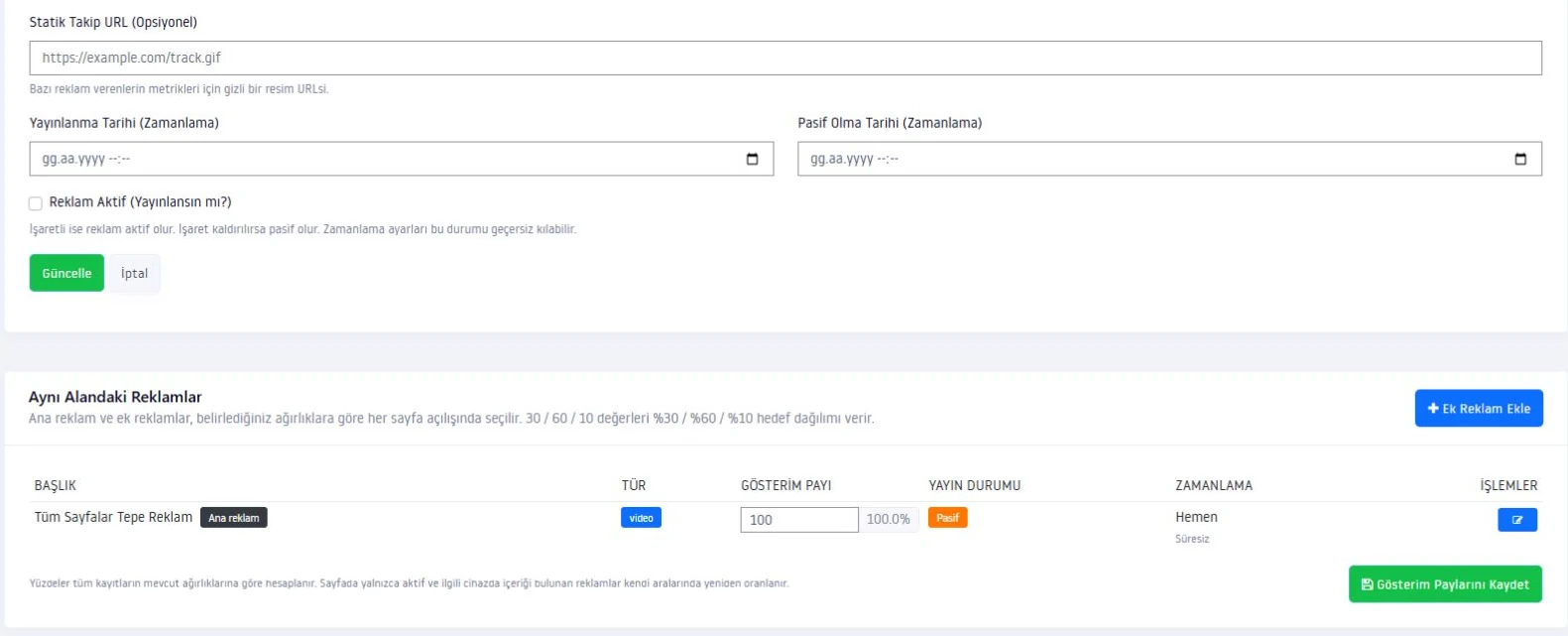
Task: Add an extra ad with Ek Reklam Ekle
Action: [1479, 408]
